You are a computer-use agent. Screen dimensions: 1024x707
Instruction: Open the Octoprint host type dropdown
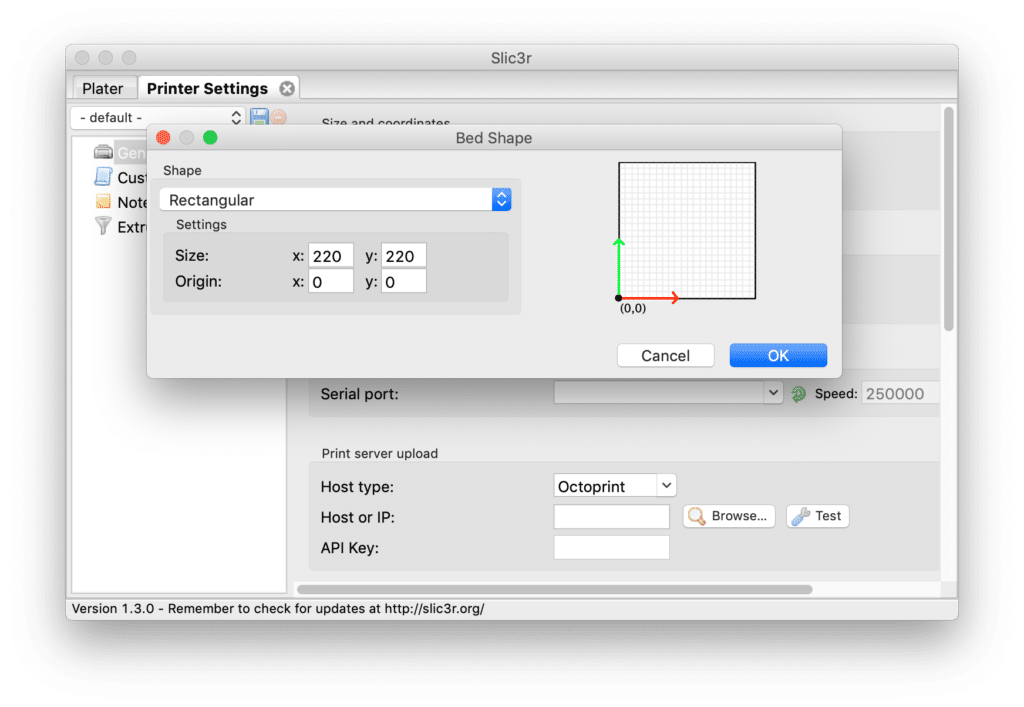click(615, 486)
